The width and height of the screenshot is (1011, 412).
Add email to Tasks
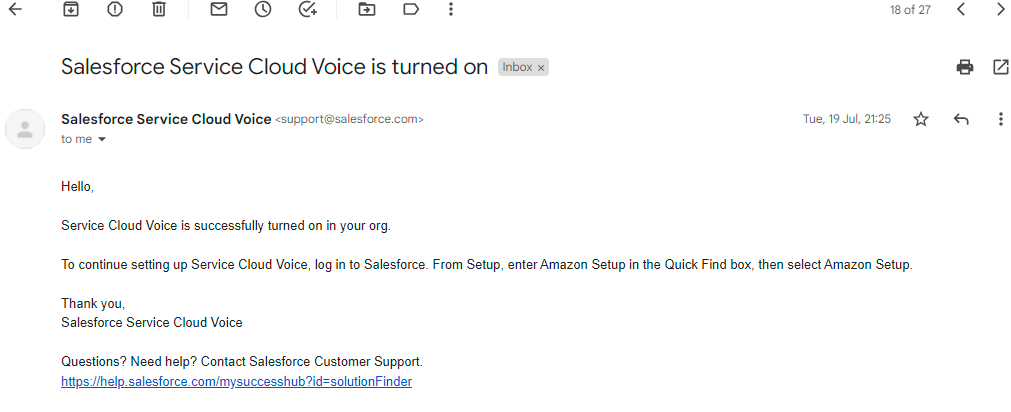[307, 9]
